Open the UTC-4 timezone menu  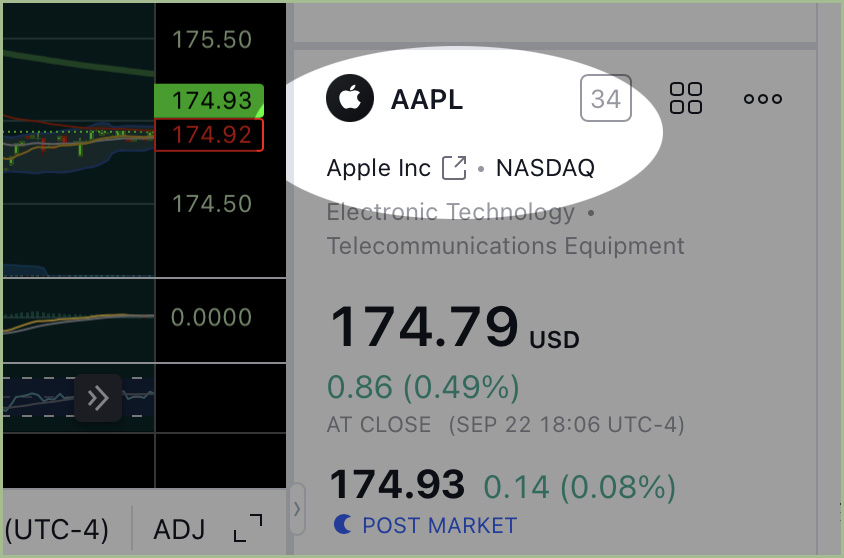[x=57, y=529]
